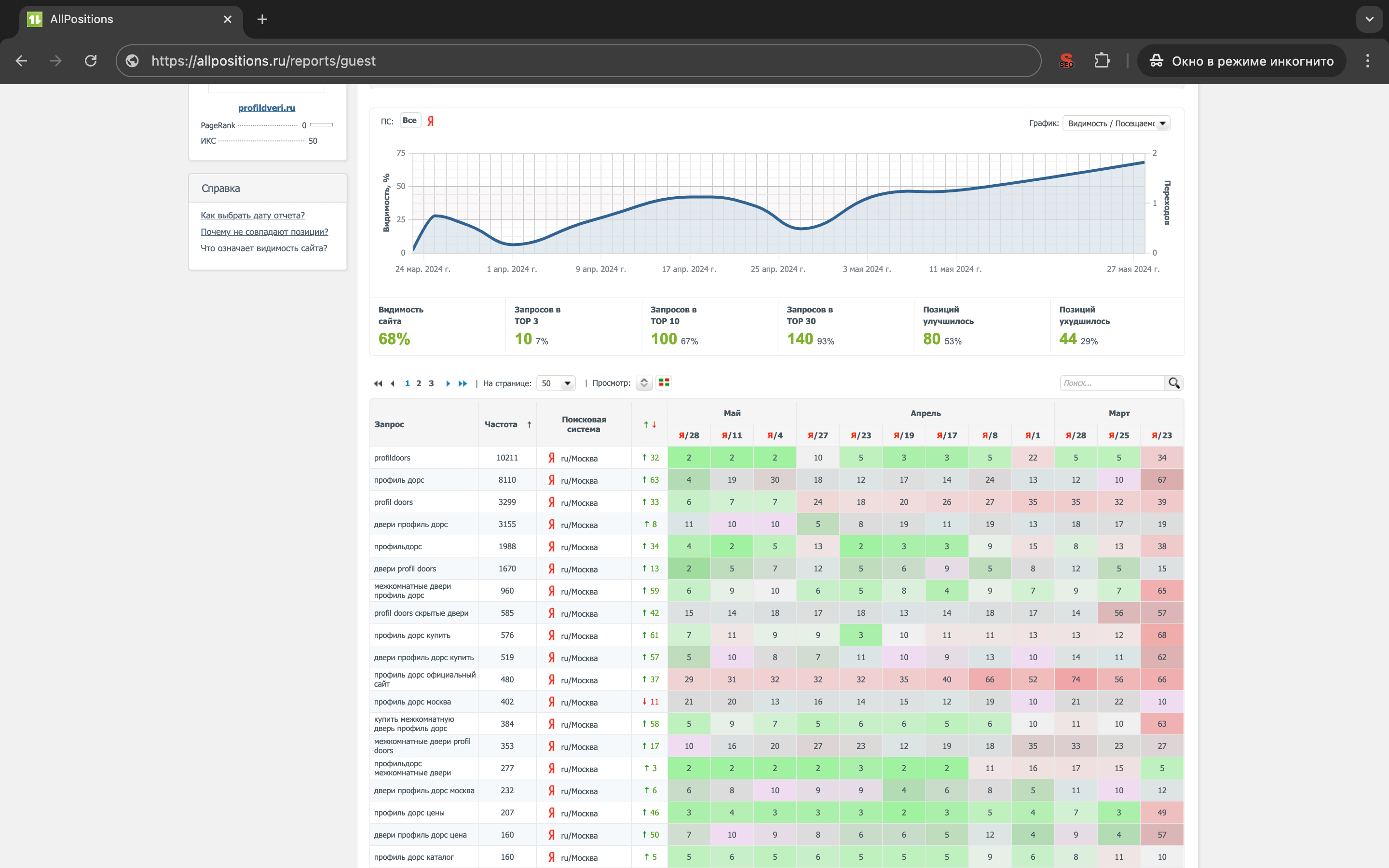
Task: Click the site info globe icon
Action: [132, 61]
